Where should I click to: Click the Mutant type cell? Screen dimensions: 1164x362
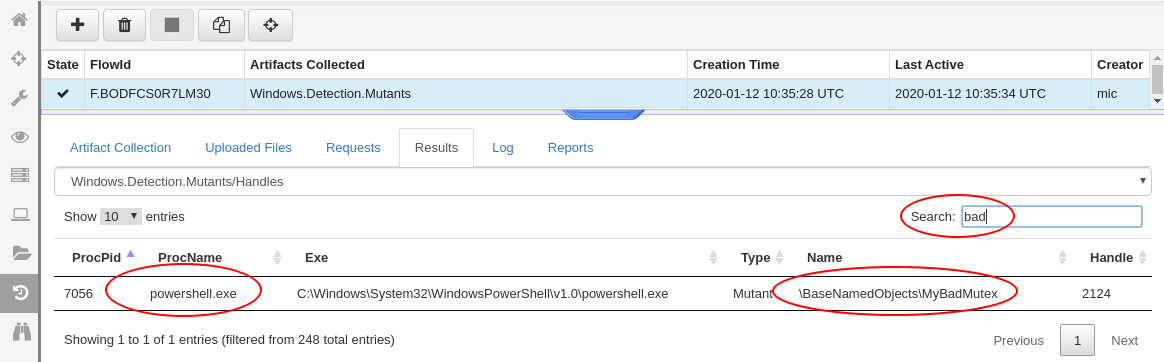click(x=753, y=294)
